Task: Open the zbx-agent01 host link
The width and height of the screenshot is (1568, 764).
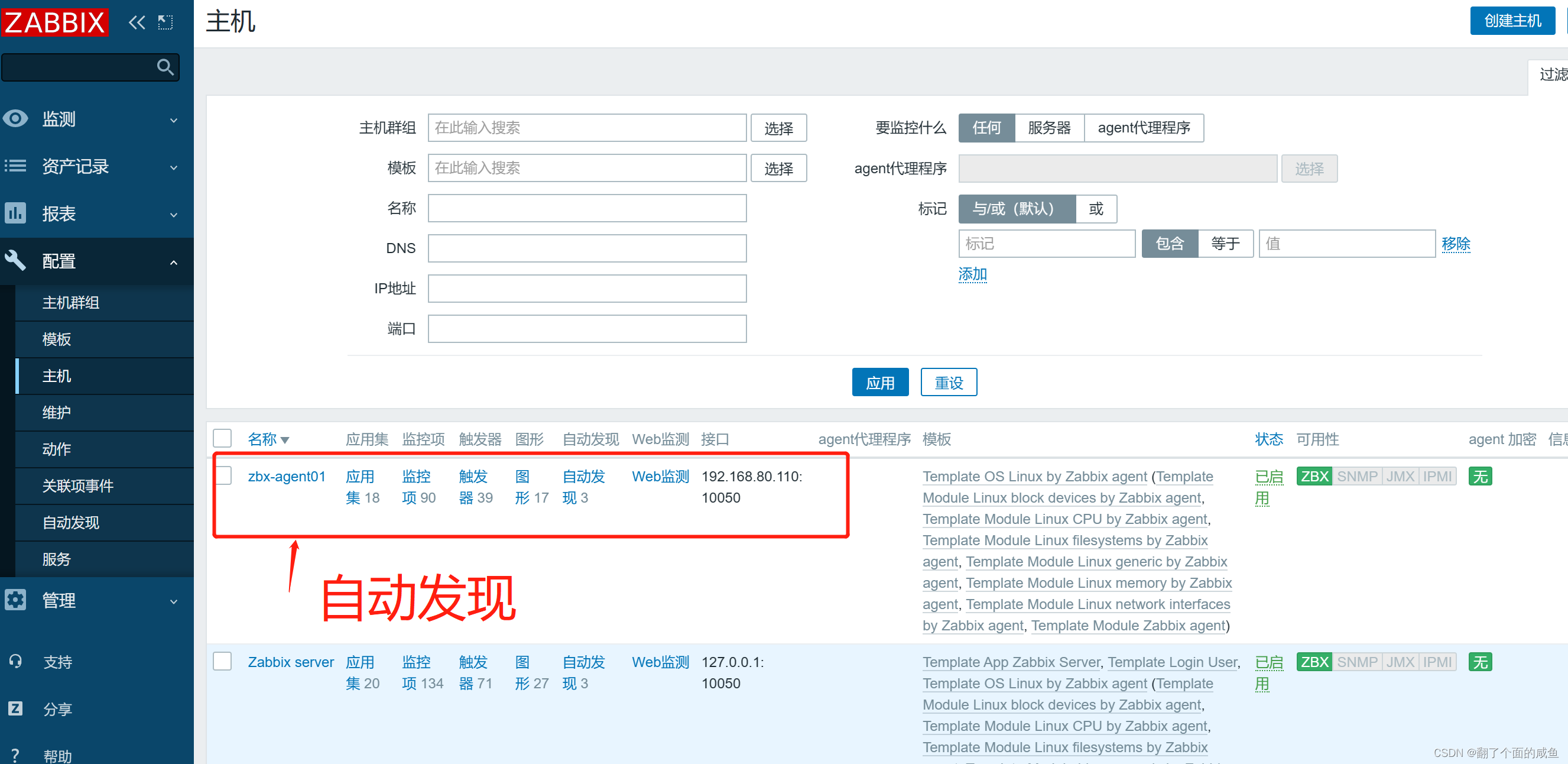Action: coord(287,476)
